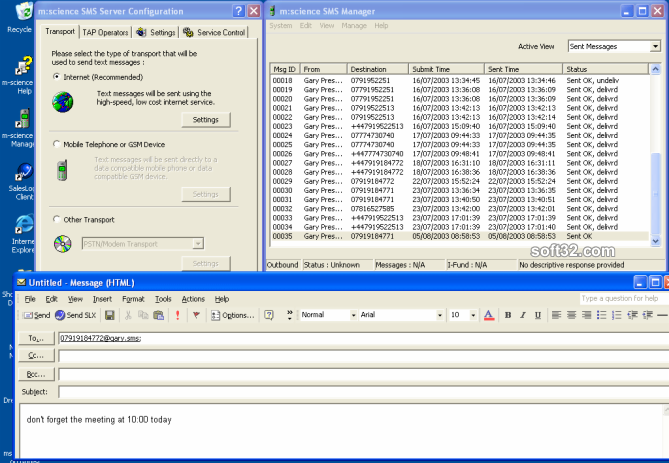
Task: Click the message flag icon
Action: pos(196,315)
